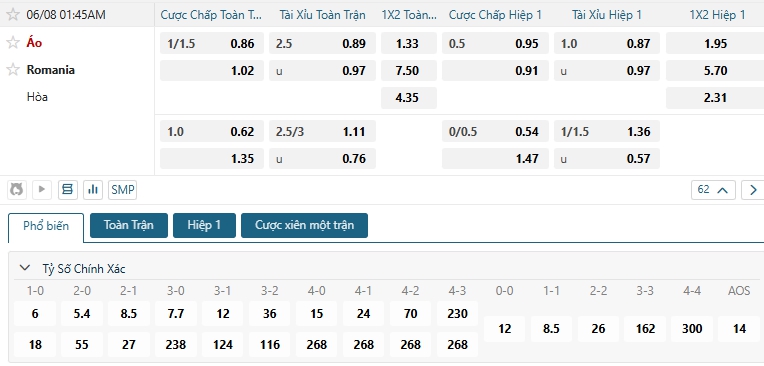Open the Cược xiên một trận tab
Viewport: 764px width, 366px height.
(x=305, y=225)
